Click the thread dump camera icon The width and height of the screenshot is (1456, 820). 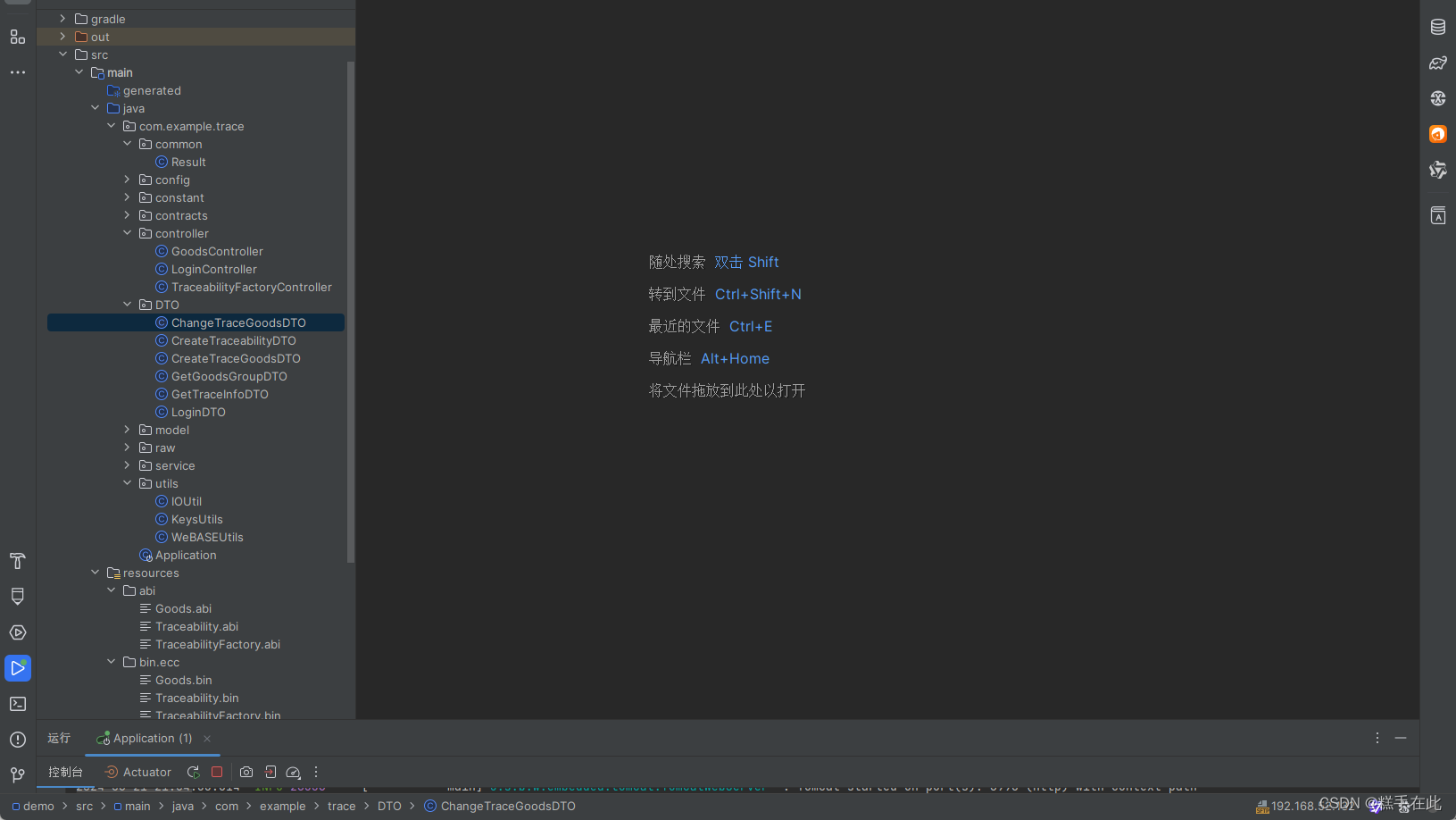point(246,772)
